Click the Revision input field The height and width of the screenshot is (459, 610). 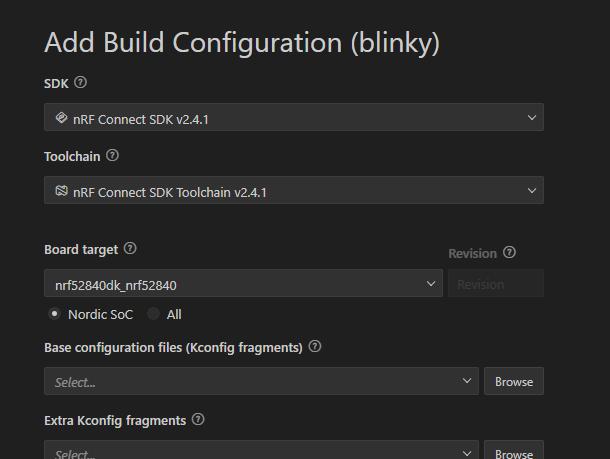tap(496, 283)
